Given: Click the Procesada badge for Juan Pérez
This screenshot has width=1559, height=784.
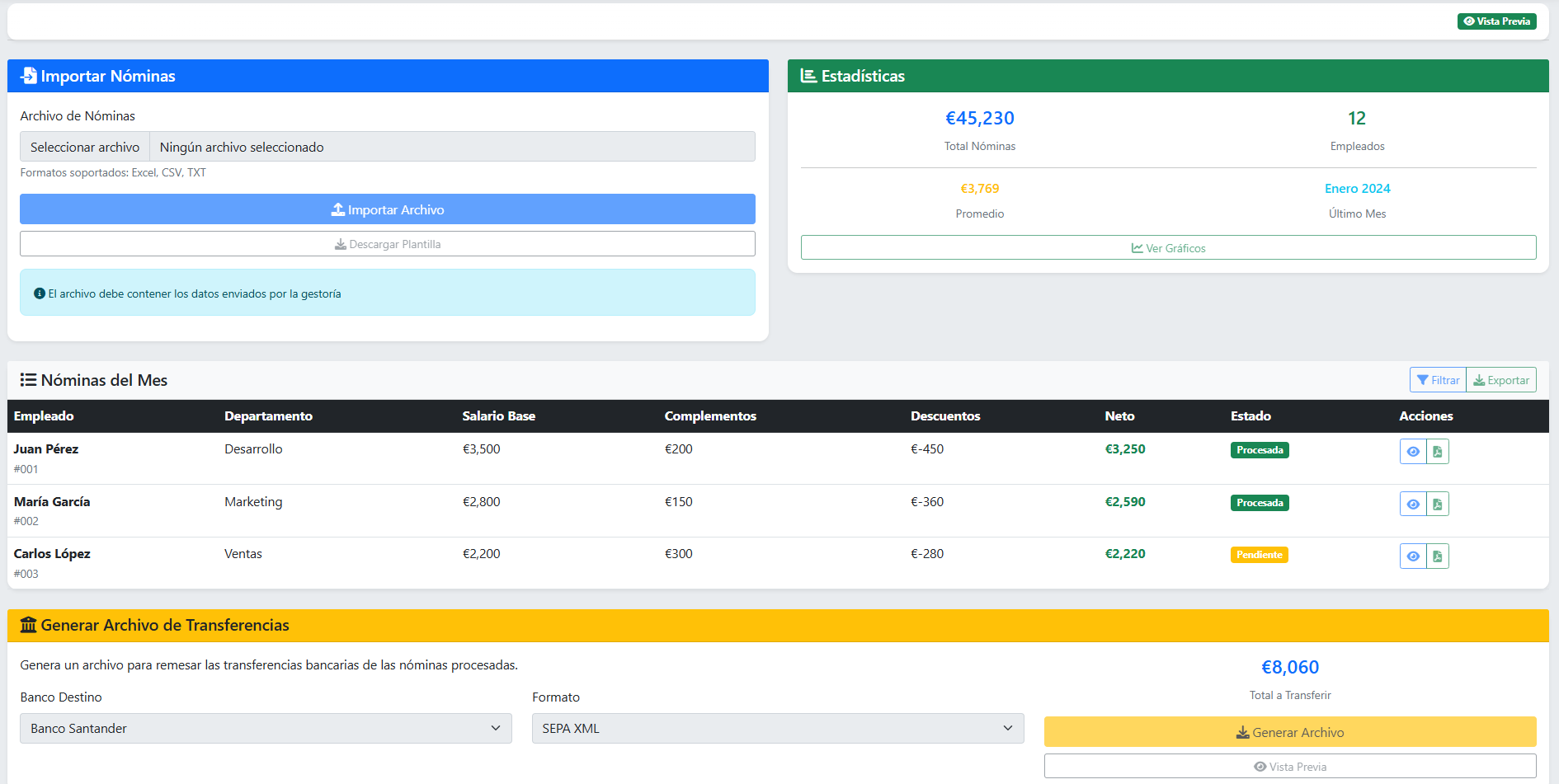Looking at the screenshot, I should point(1259,450).
